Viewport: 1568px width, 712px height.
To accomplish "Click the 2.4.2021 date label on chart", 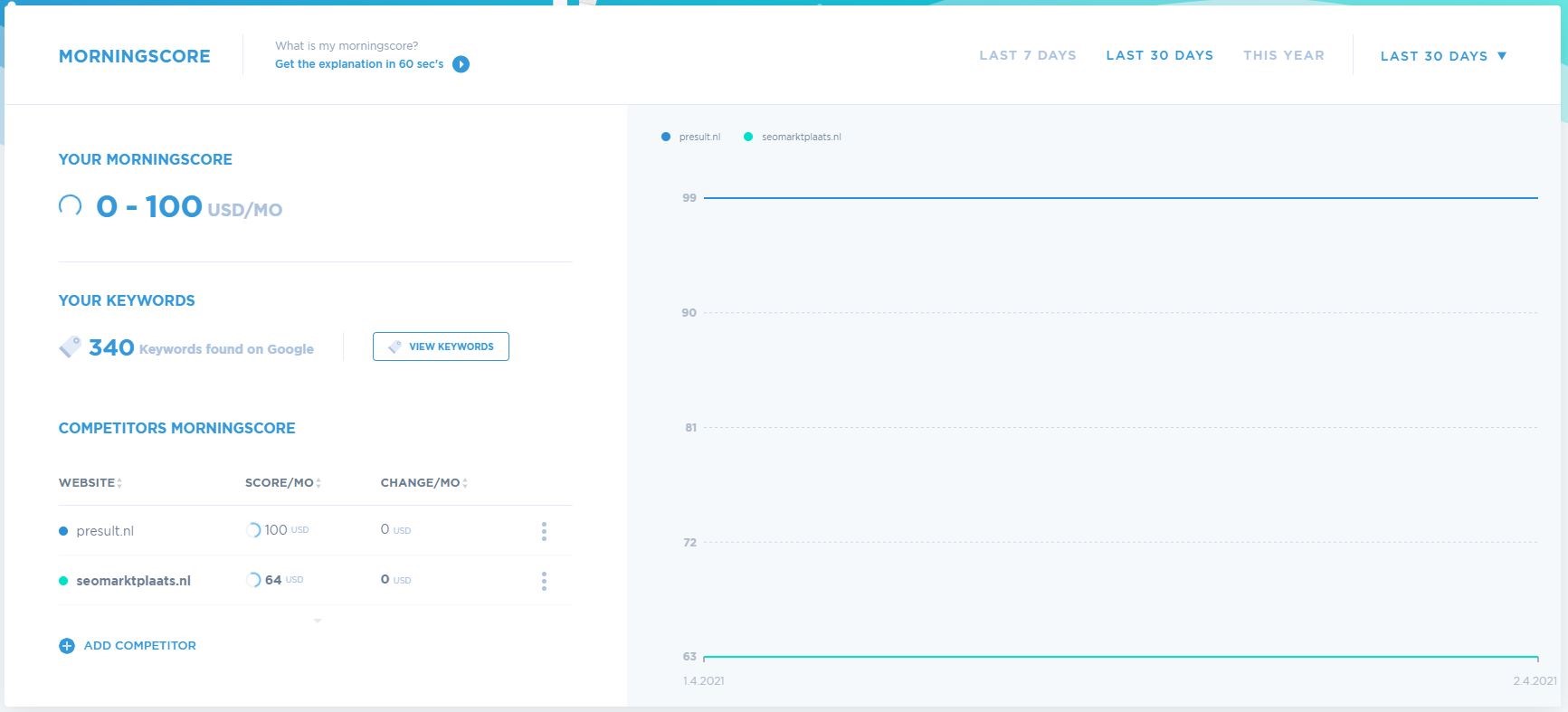I will click(x=1535, y=681).
